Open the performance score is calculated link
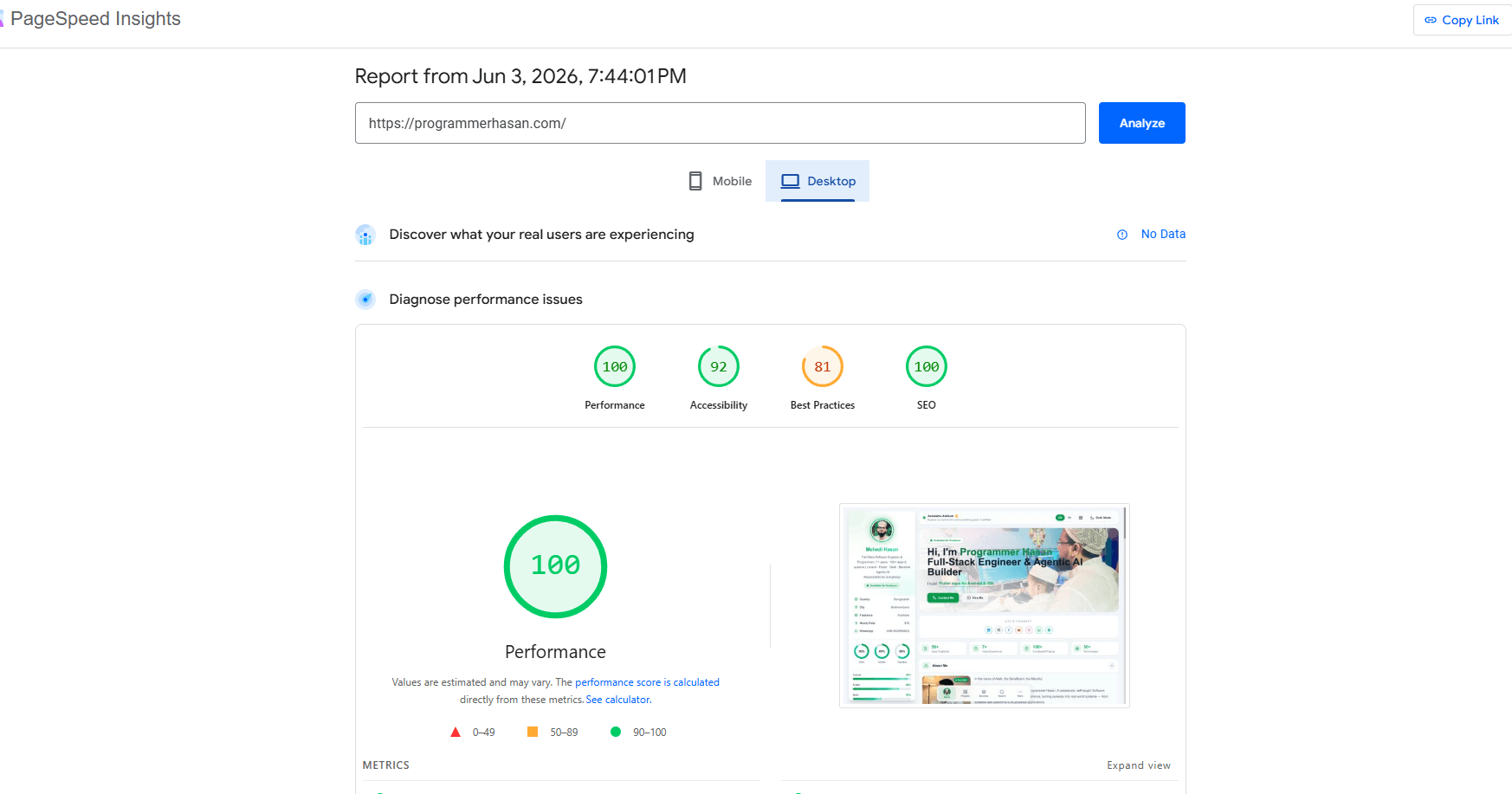 coord(647,682)
